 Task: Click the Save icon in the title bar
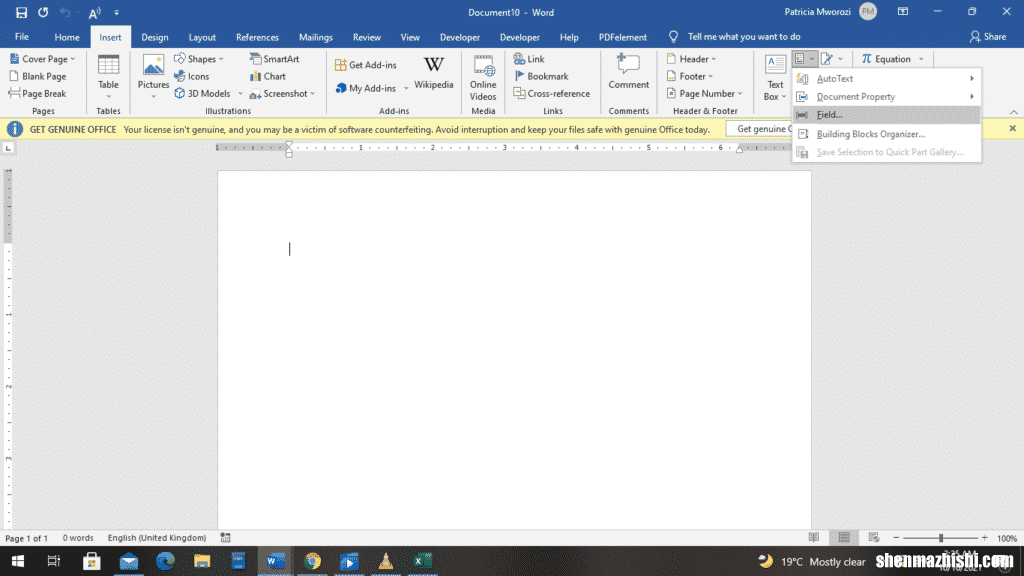21,12
